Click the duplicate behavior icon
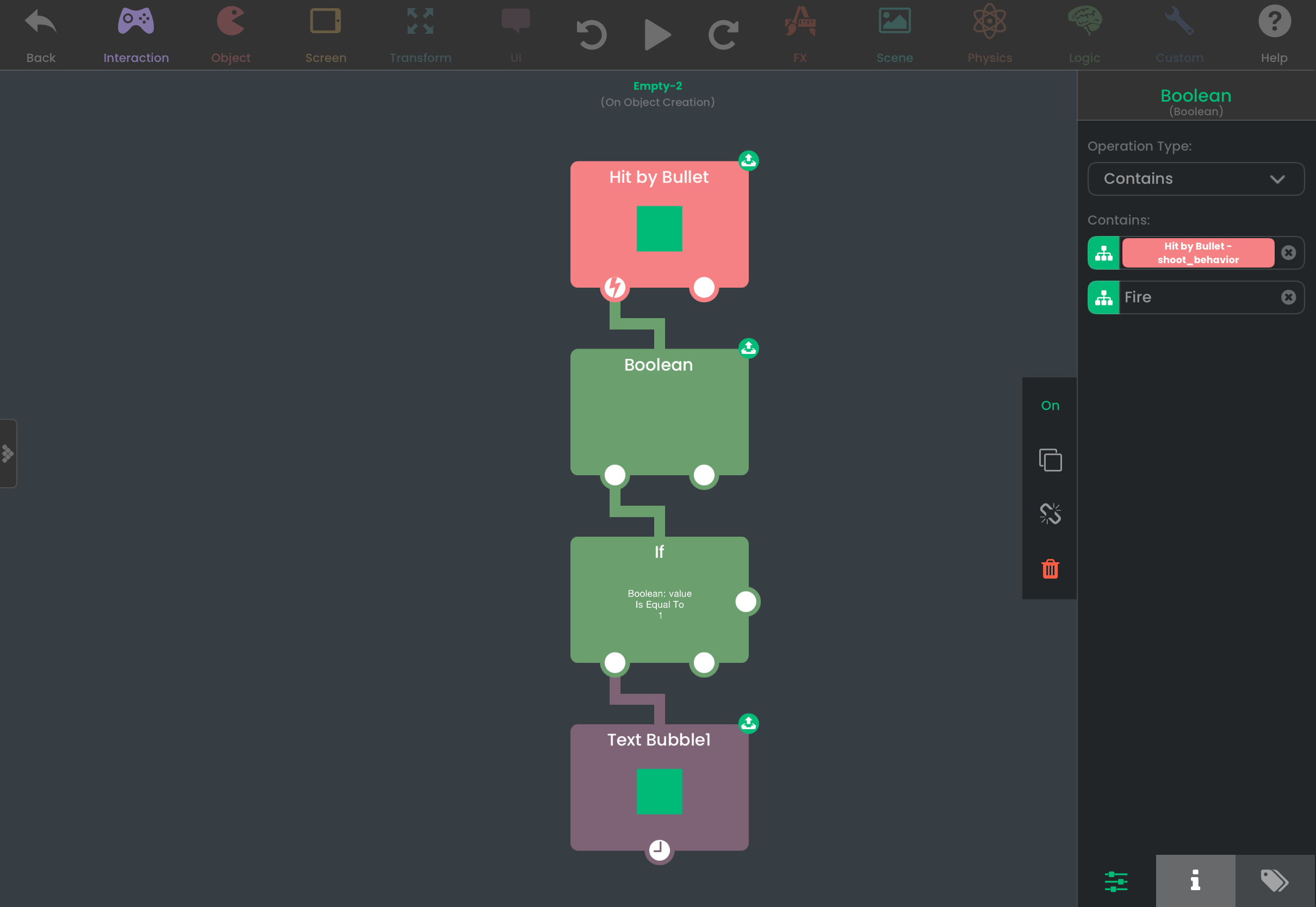 point(1050,459)
